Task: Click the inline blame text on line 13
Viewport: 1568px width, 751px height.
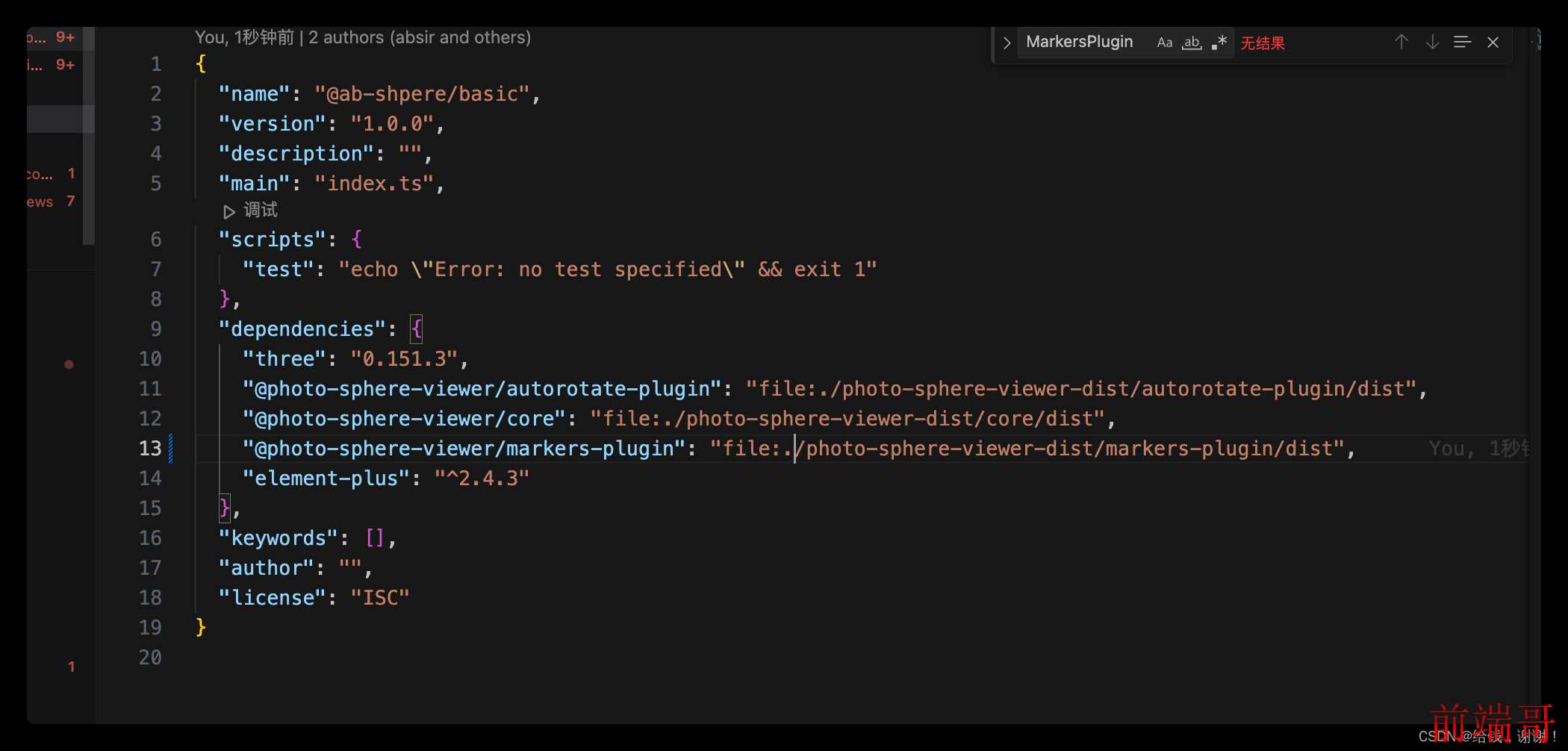Action: pyautogui.click(x=1478, y=449)
